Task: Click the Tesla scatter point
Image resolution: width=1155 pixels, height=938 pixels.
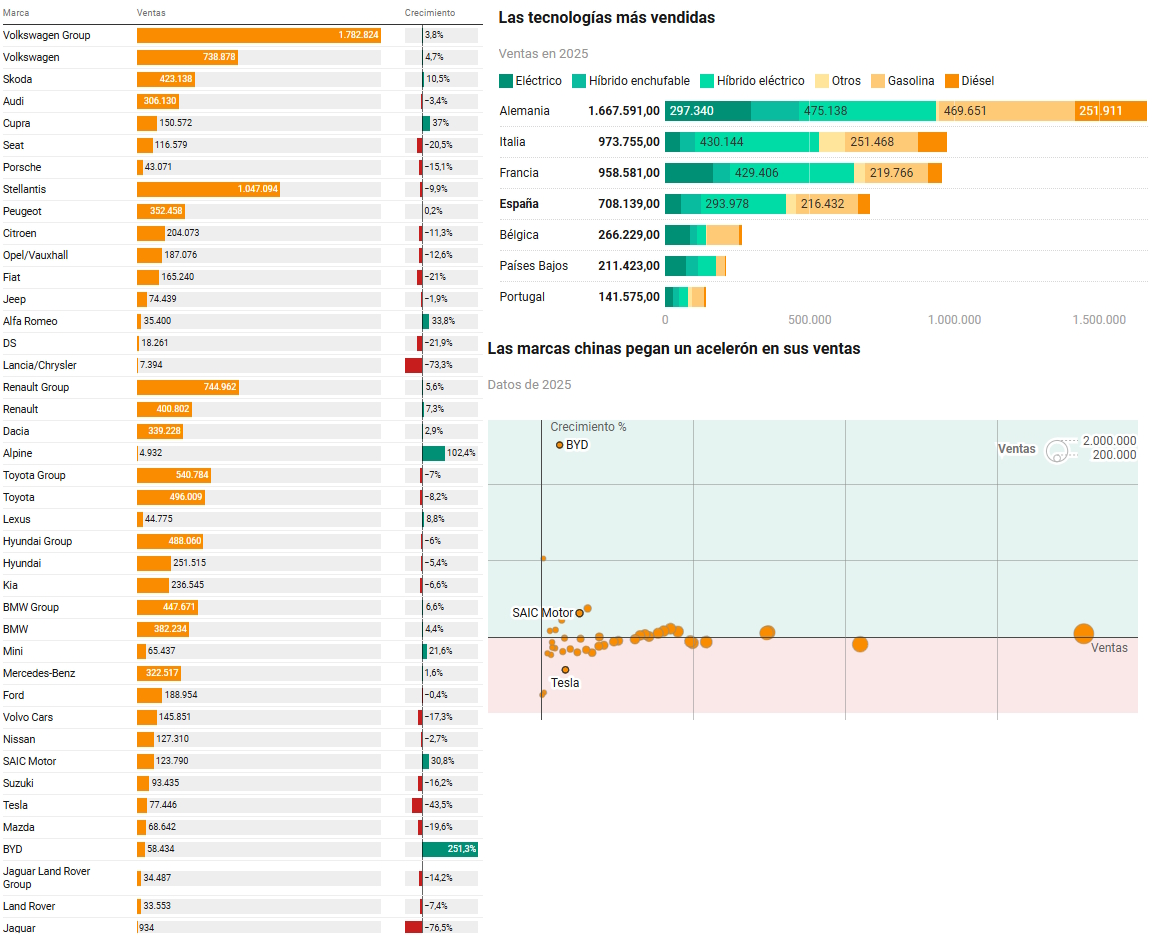Action: (x=566, y=670)
